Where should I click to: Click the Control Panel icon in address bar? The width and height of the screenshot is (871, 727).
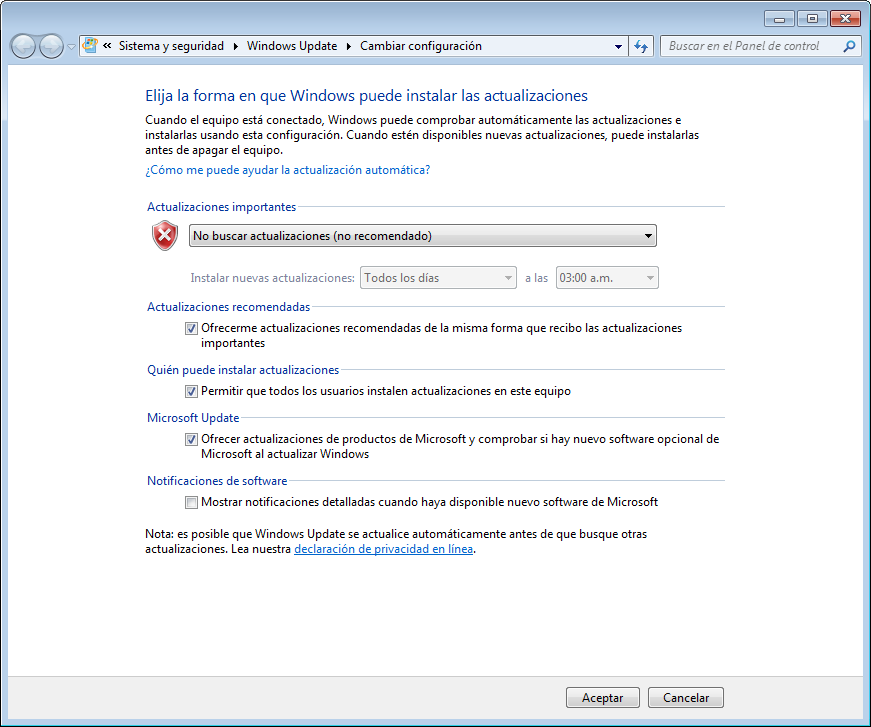(x=90, y=46)
